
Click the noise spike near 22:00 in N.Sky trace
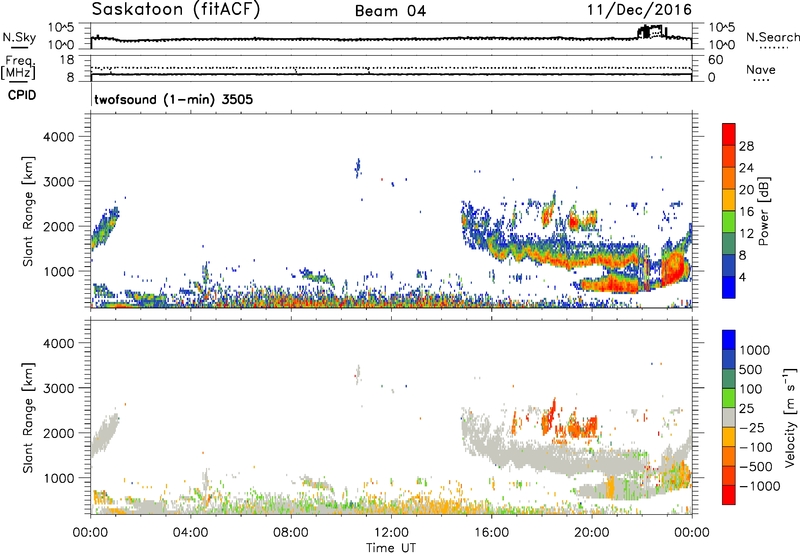click(652, 32)
